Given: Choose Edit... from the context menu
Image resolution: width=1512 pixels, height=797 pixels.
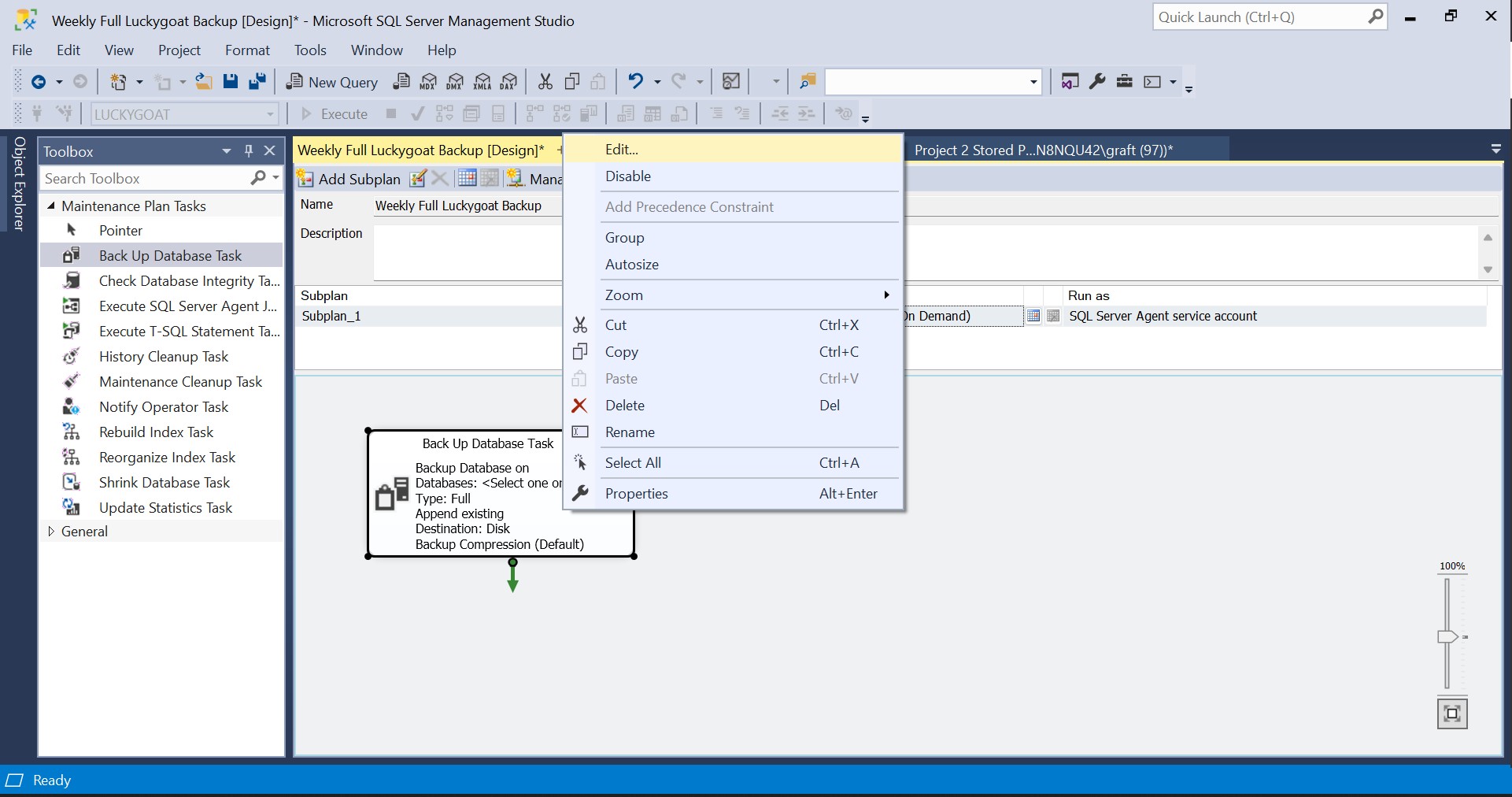Looking at the screenshot, I should pos(622,150).
